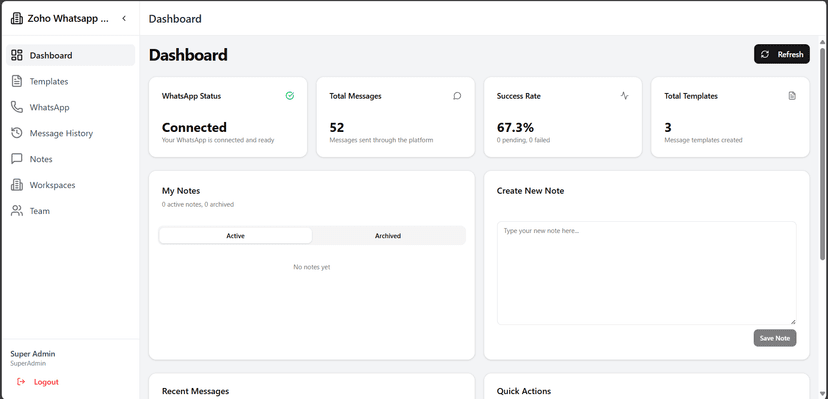Click the WhatsApp phone icon in sidebar
This screenshot has height=399, width=828.
tap(17, 107)
